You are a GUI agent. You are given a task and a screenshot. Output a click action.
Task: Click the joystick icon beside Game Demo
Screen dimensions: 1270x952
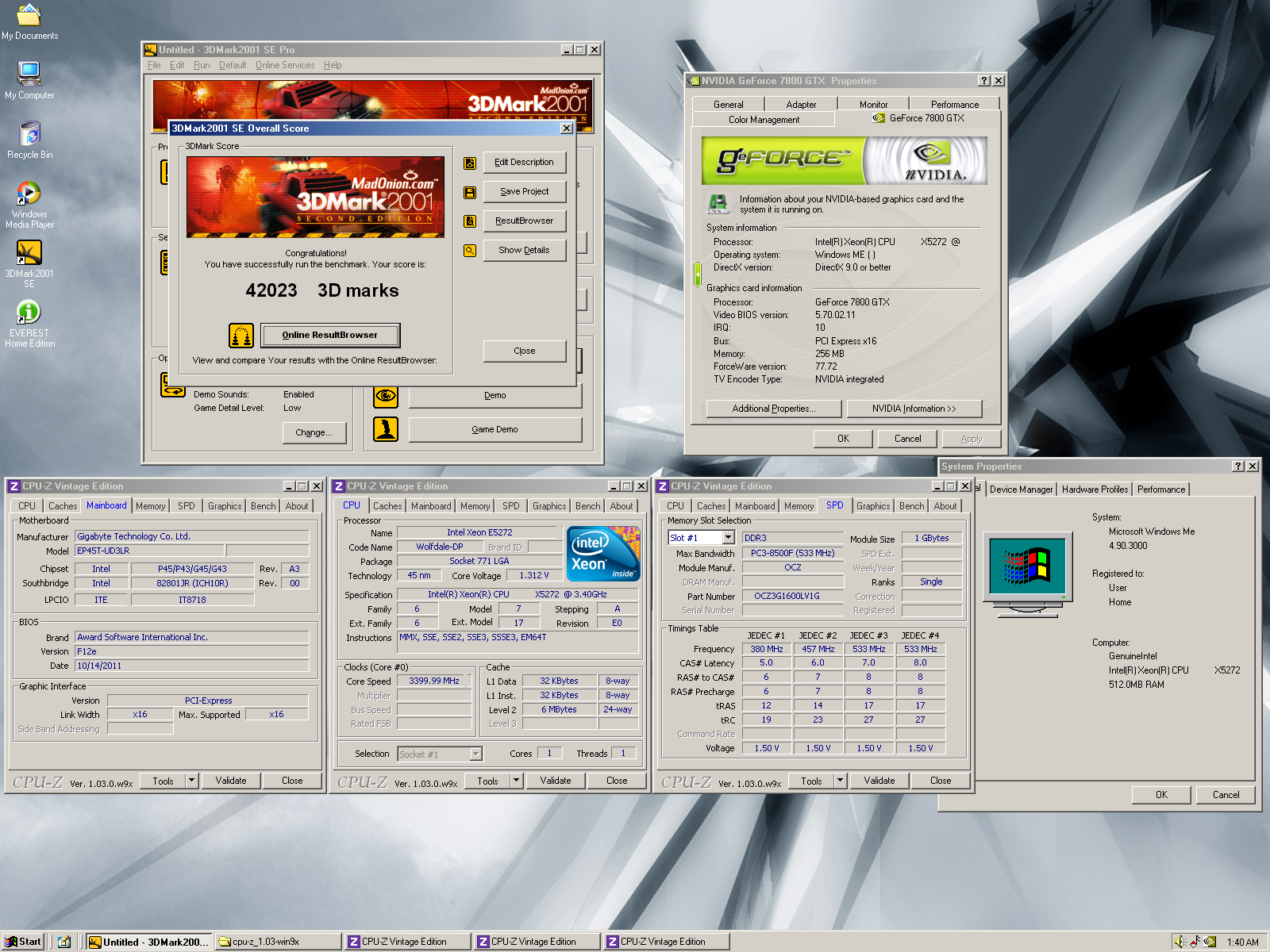pyautogui.click(x=386, y=429)
